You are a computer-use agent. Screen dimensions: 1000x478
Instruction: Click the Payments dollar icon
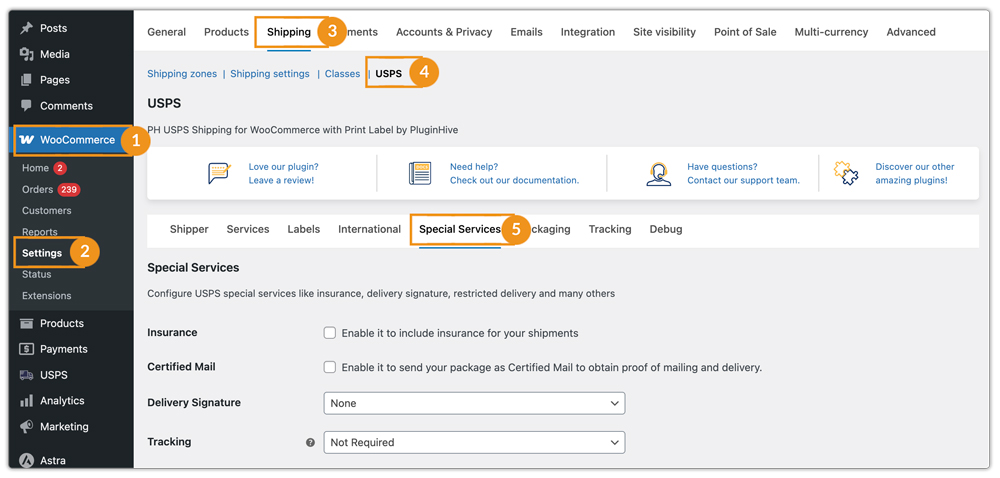[26, 349]
